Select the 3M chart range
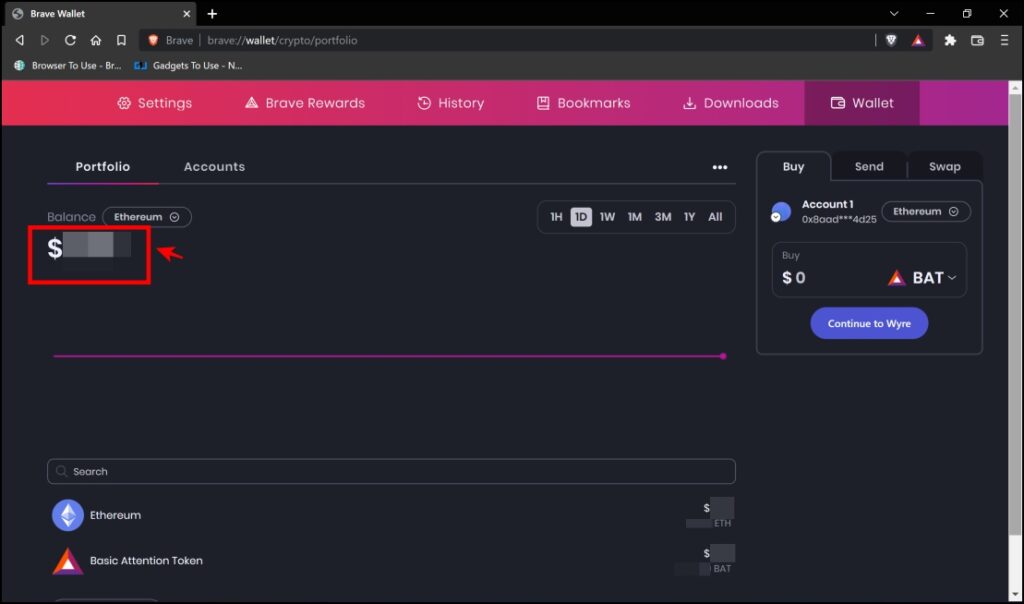Image resolution: width=1024 pixels, height=604 pixels. pyautogui.click(x=663, y=217)
